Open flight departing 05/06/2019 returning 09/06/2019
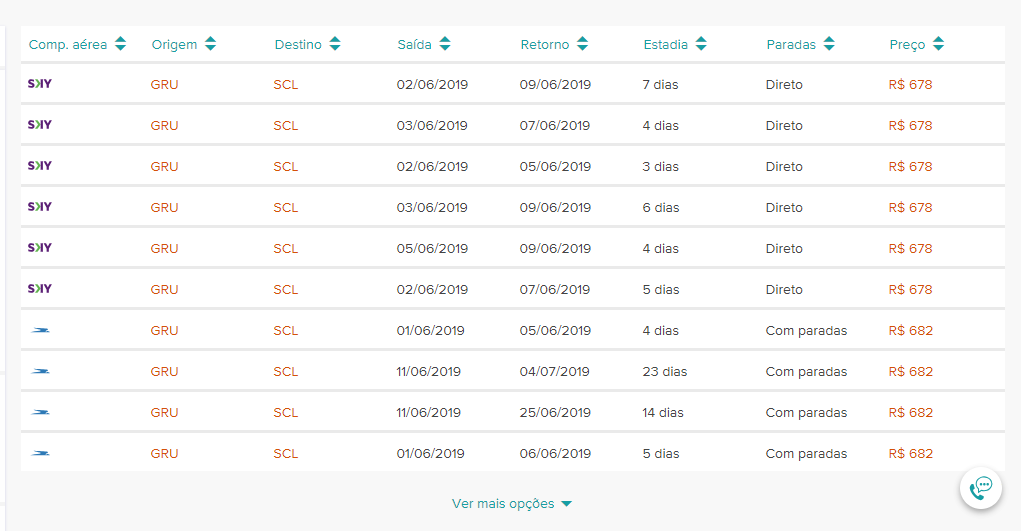 512,248
